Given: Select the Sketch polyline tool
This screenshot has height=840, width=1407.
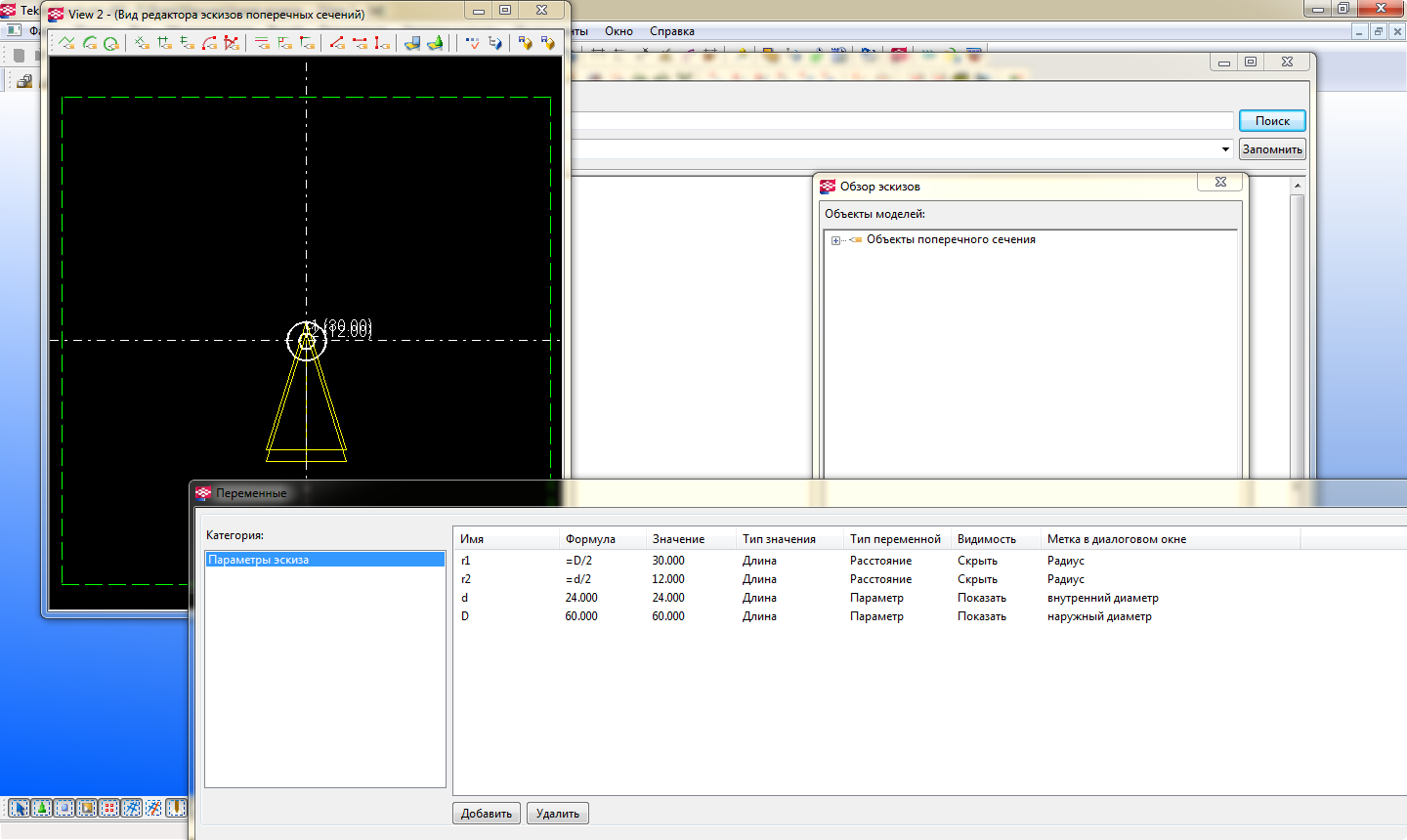Looking at the screenshot, I should click(x=66, y=43).
